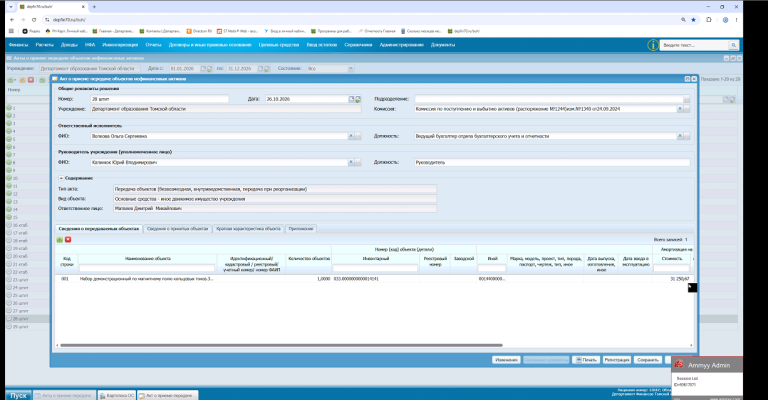
Task: Click the red delete icon in acts list toolbar
Action: click(x=31, y=80)
